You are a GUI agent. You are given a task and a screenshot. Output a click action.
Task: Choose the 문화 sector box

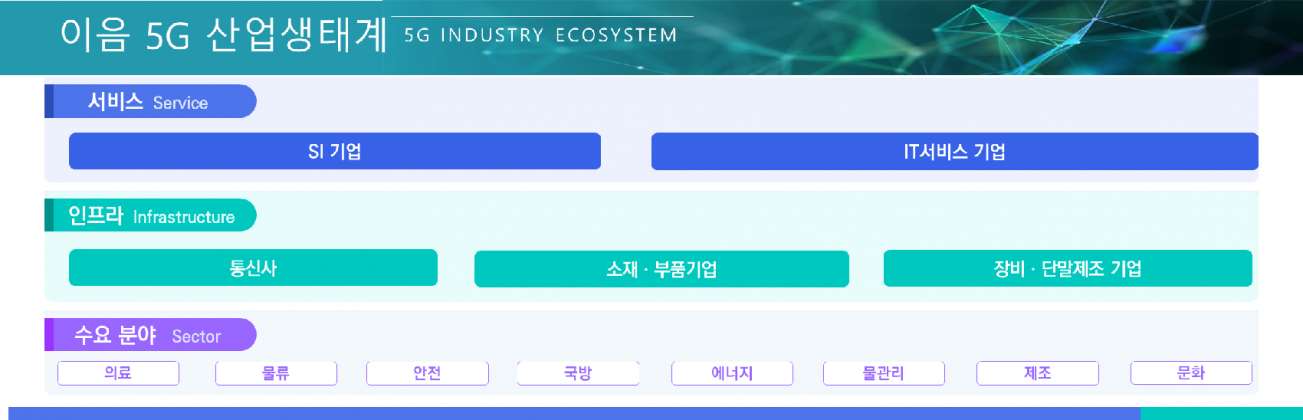(x=1191, y=373)
